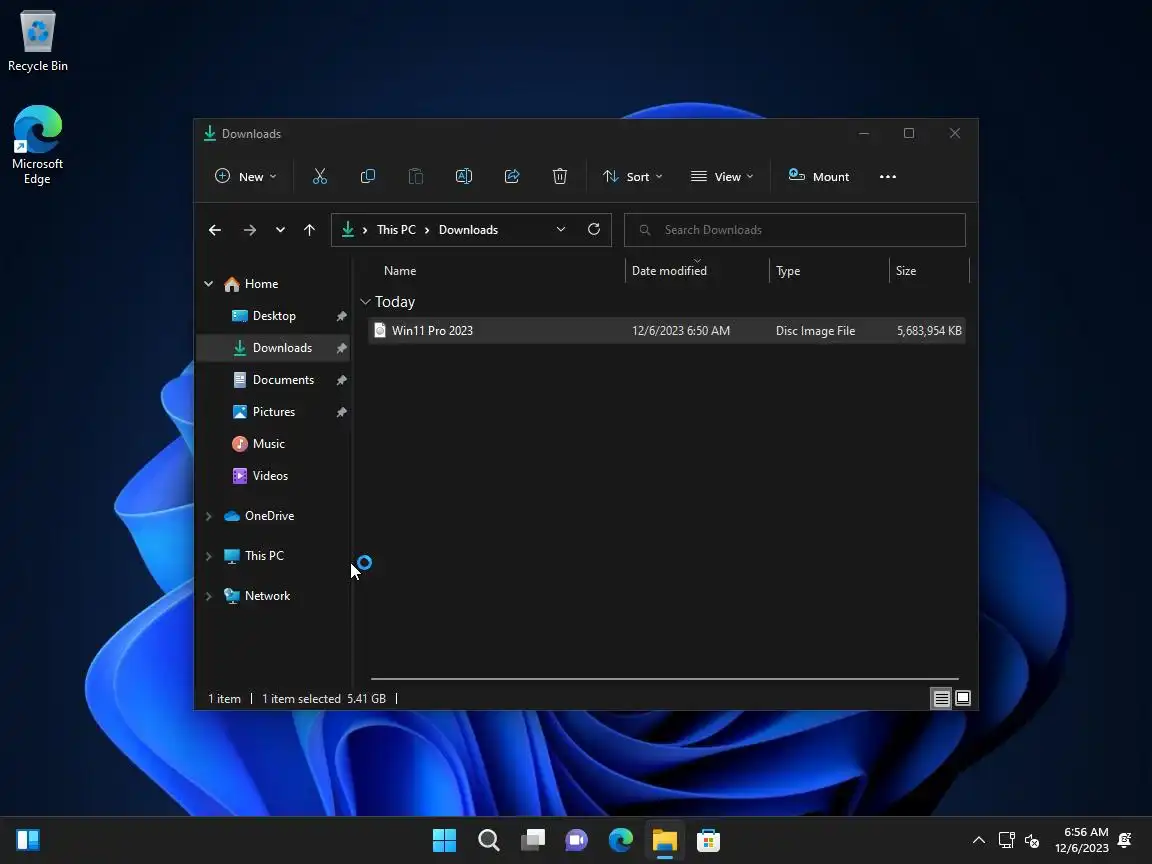
Task: Switch to large thumbnails view icon
Action: pos(962,698)
